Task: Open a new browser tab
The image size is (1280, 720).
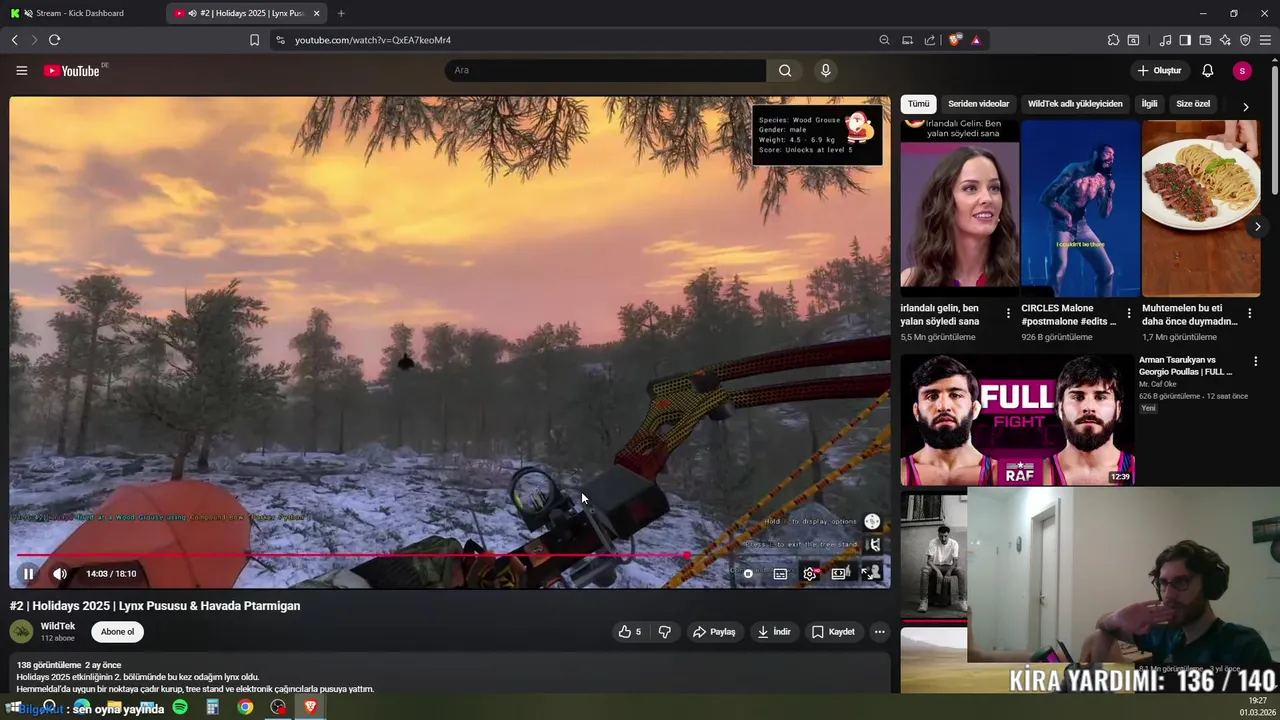Action: (341, 13)
